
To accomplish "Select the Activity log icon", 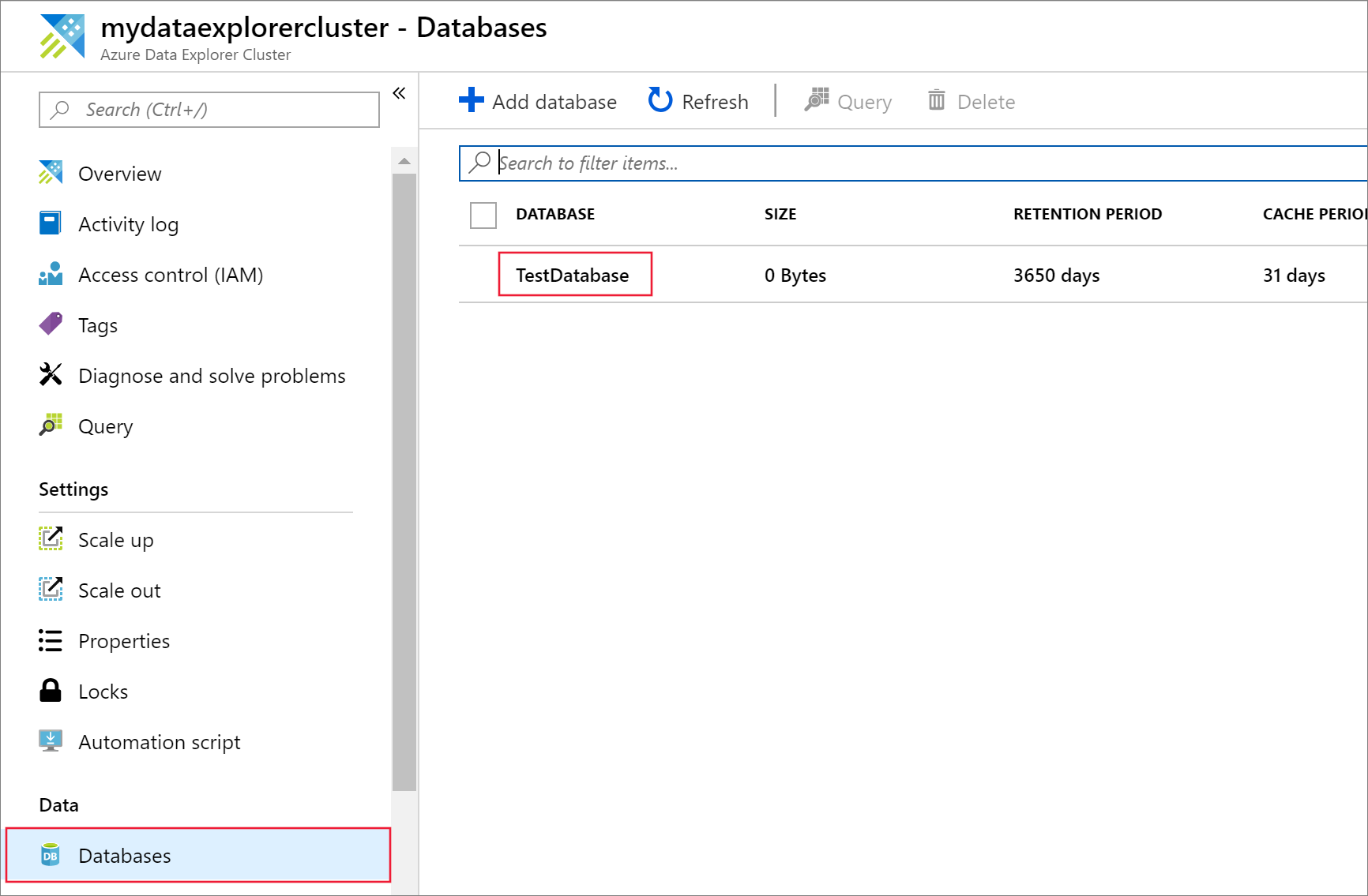I will coord(51,223).
